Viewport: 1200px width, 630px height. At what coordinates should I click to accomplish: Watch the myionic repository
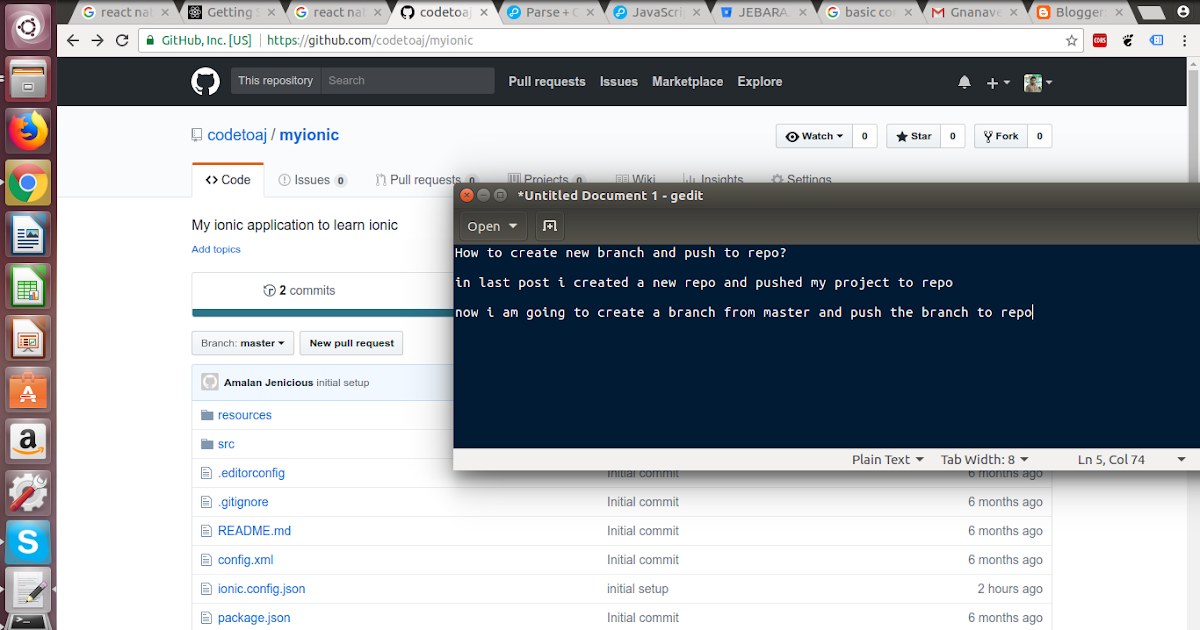(814, 136)
